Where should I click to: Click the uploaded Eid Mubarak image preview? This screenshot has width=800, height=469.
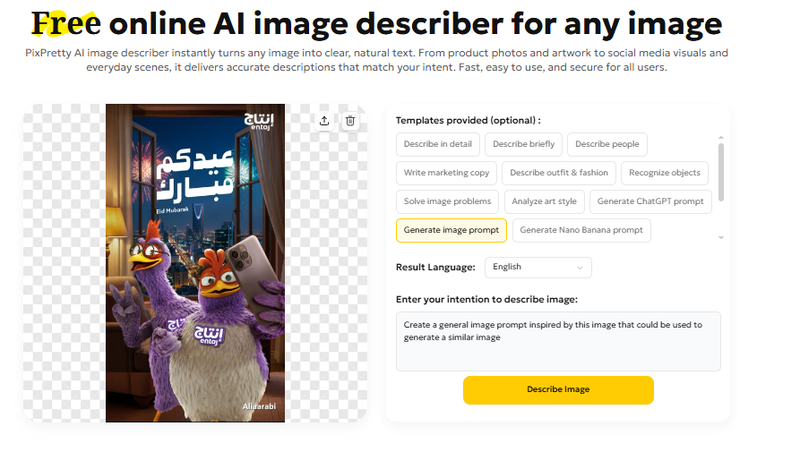click(195, 263)
